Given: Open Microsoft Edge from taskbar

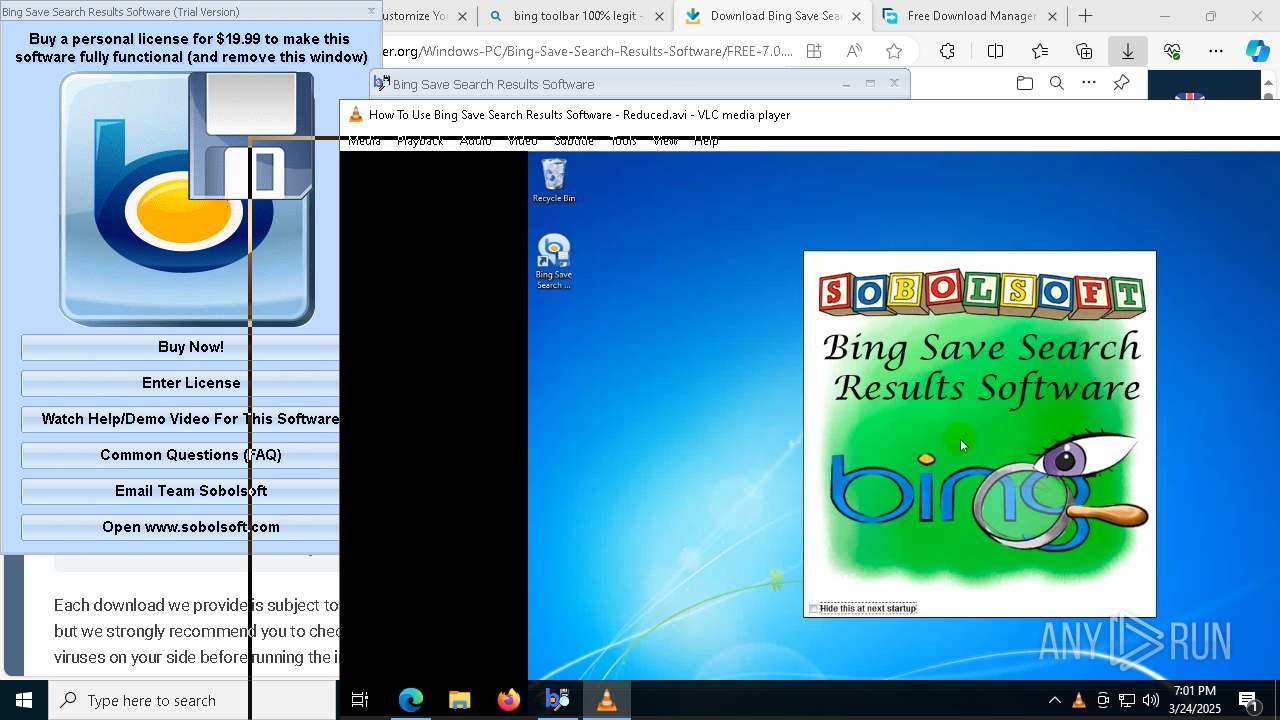Looking at the screenshot, I should pyautogui.click(x=411, y=700).
